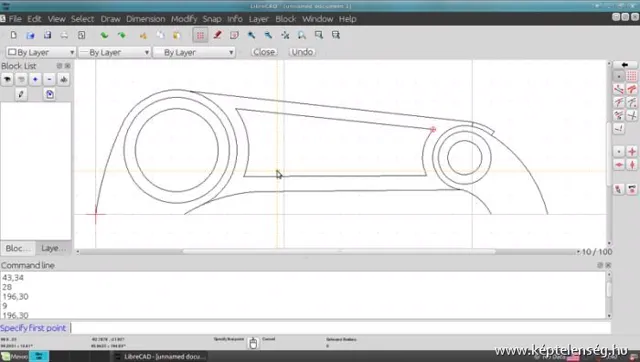
Task: Open the Draw menu
Action: pos(110,19)
